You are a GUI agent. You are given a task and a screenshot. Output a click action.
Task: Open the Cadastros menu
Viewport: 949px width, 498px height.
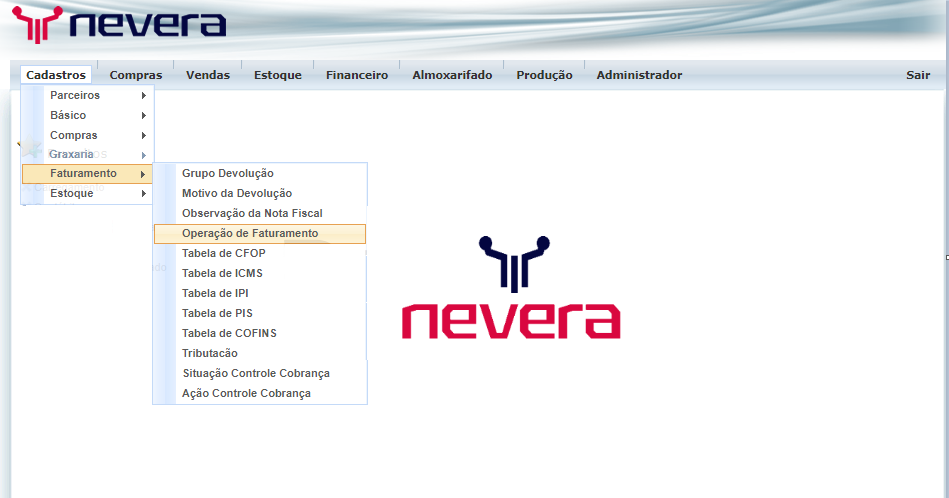pyautogui.click(x=56, y=75)
